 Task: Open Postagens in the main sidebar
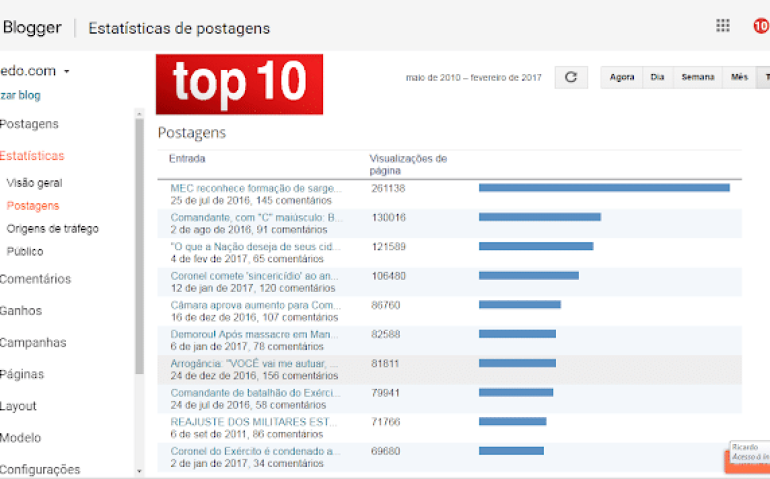click(x=29, y=124)
